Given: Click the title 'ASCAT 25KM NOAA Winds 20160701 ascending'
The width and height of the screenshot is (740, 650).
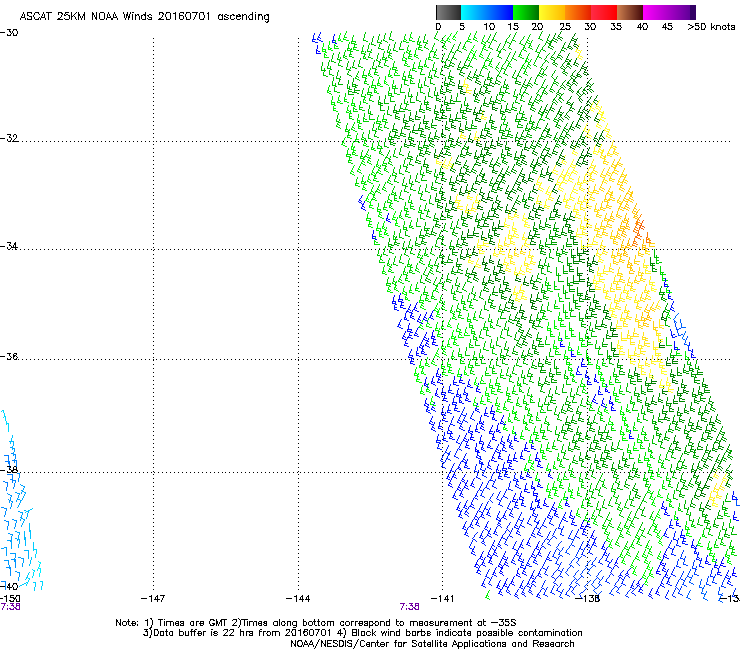Looking at the screenshot, I should pos(144,17).
